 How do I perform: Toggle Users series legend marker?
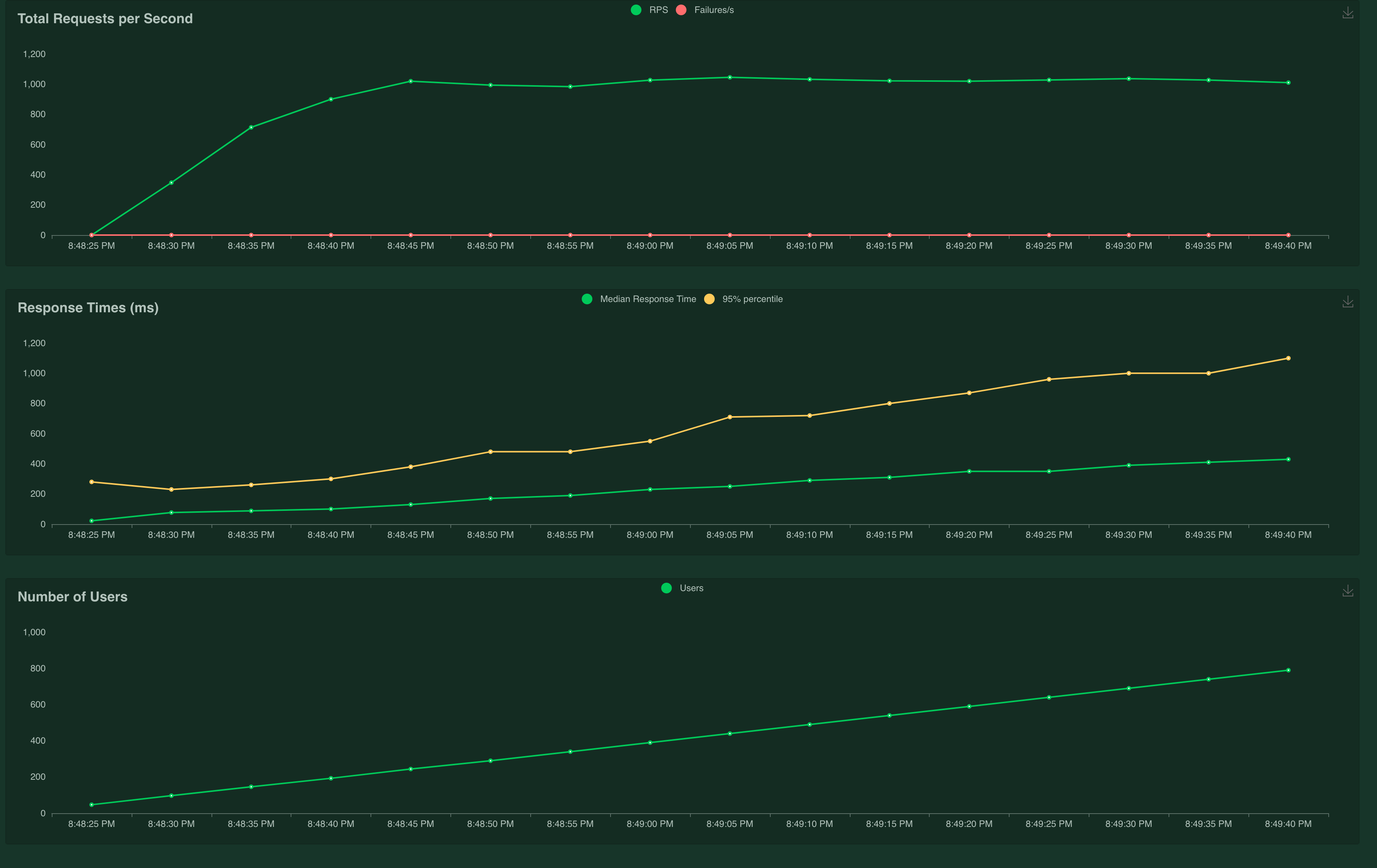(666, 588)
